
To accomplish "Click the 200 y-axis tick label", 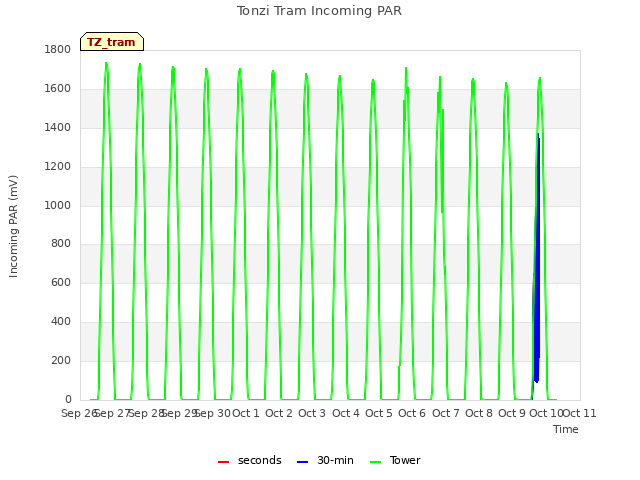I will [61, 360].
